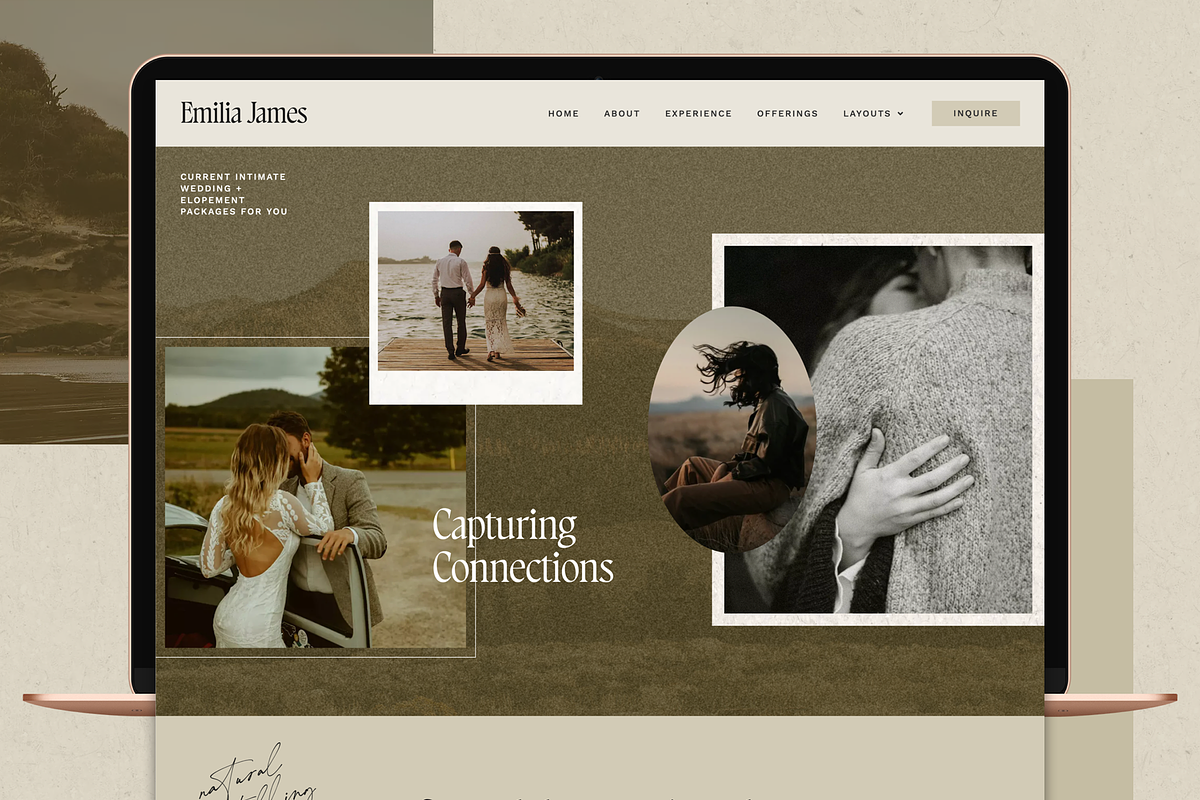Open the Experience nav item
Screen dimensions: 1200x800
[x=698, y=114]
